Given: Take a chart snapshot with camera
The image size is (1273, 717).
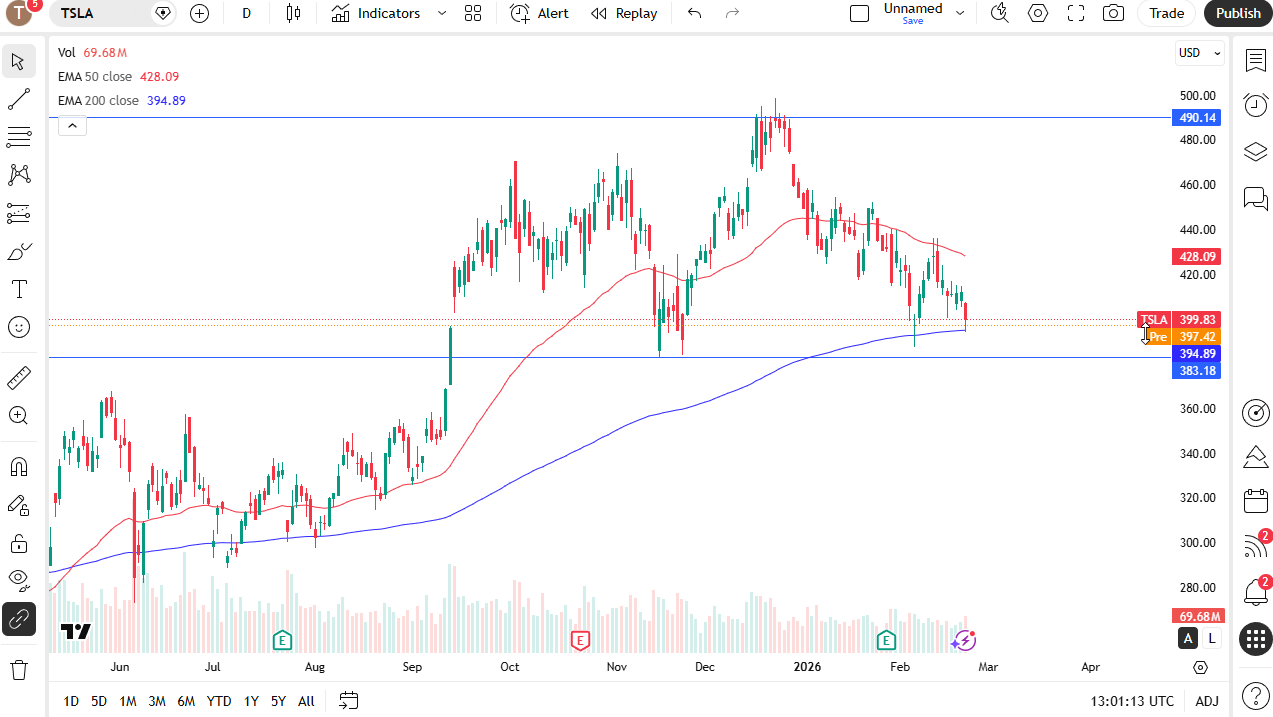Looking at the screenshot, I should click(x=1113, y=13).
